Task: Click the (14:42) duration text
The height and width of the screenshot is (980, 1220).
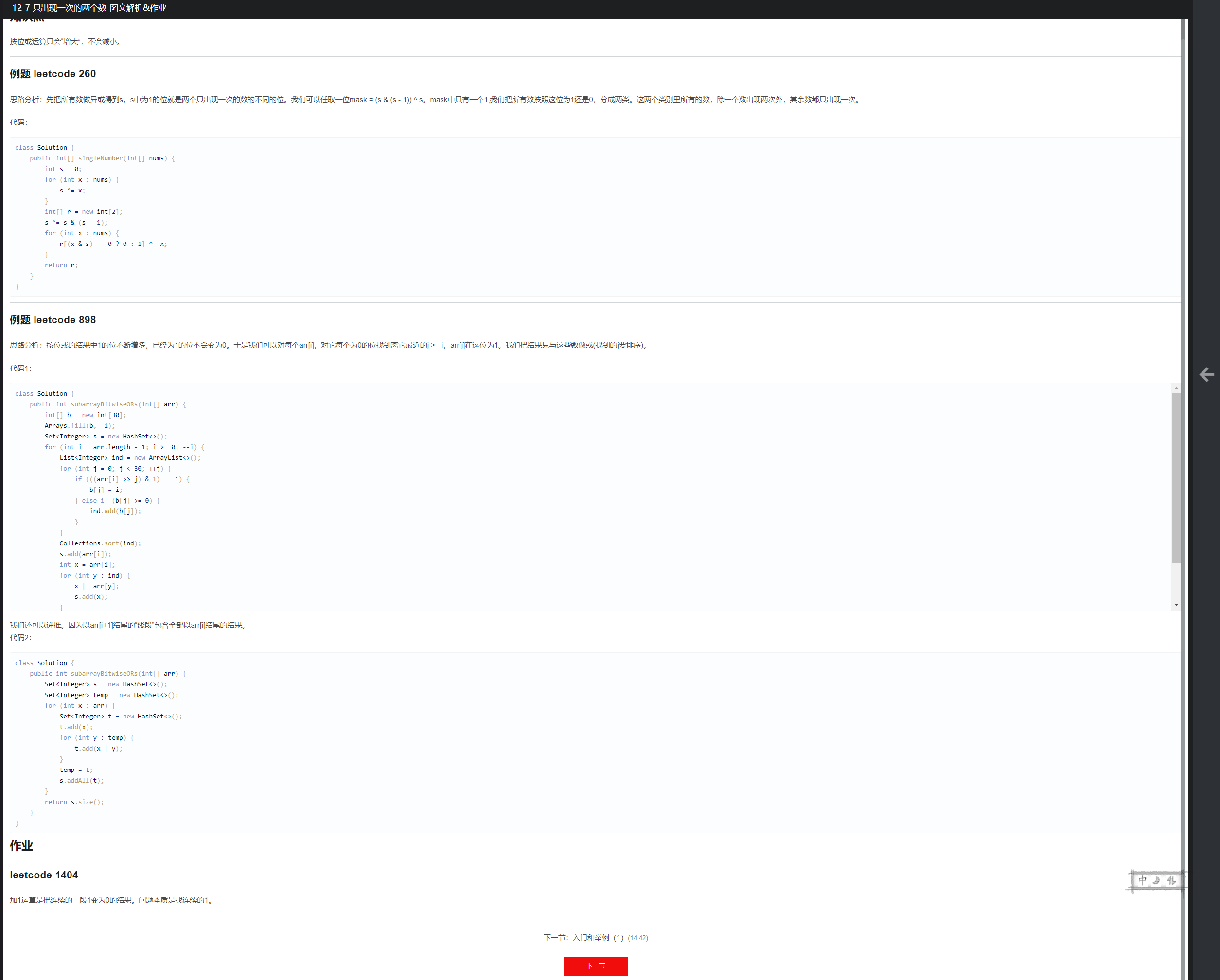Action: [x=638, y=938]
